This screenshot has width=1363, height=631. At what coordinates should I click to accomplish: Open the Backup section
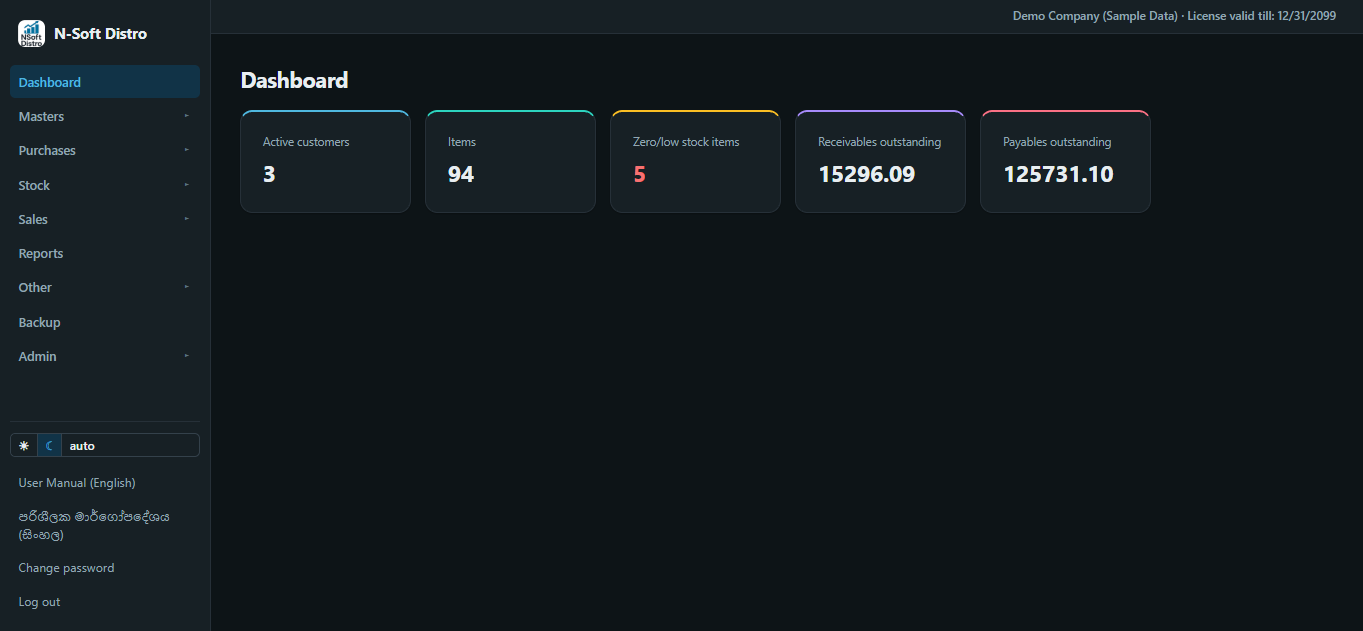(x=105, y=322)
